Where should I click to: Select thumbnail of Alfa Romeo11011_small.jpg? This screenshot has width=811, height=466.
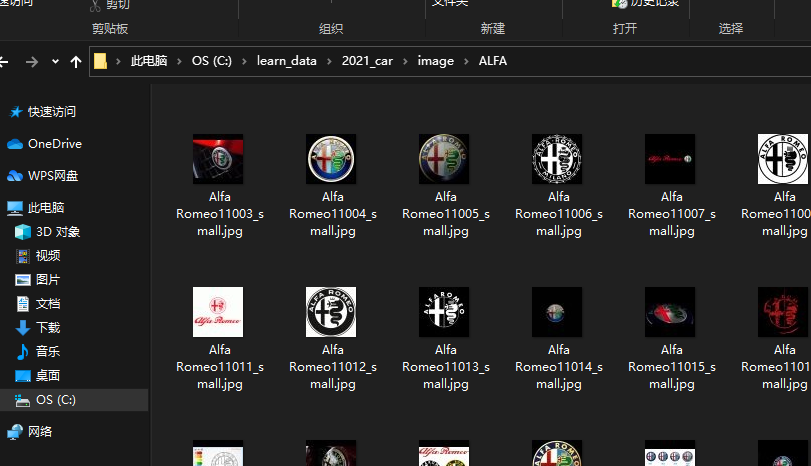coord(218,312)
